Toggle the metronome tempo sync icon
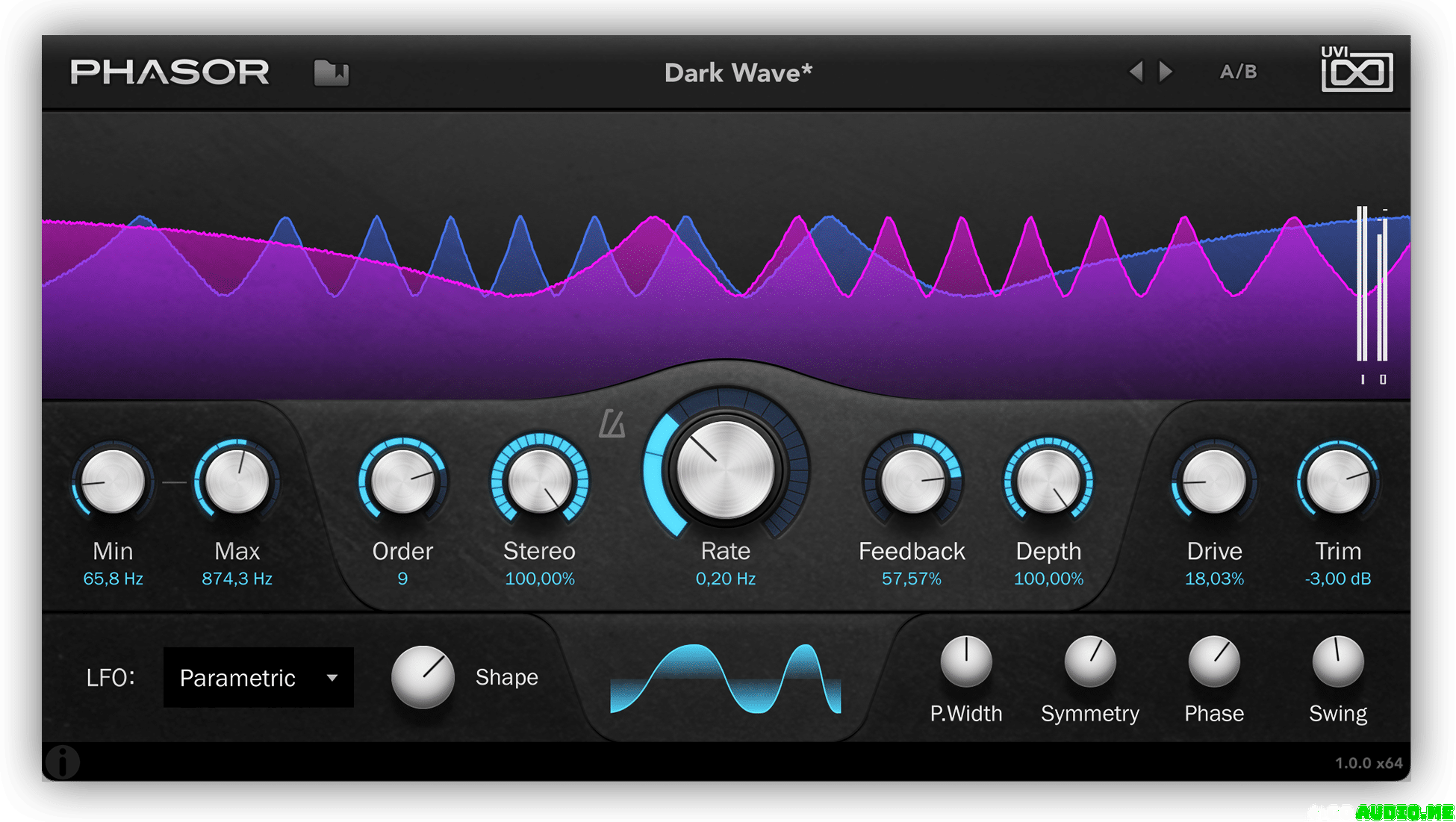Screen dimensions: 1456x822 [612, 424]
